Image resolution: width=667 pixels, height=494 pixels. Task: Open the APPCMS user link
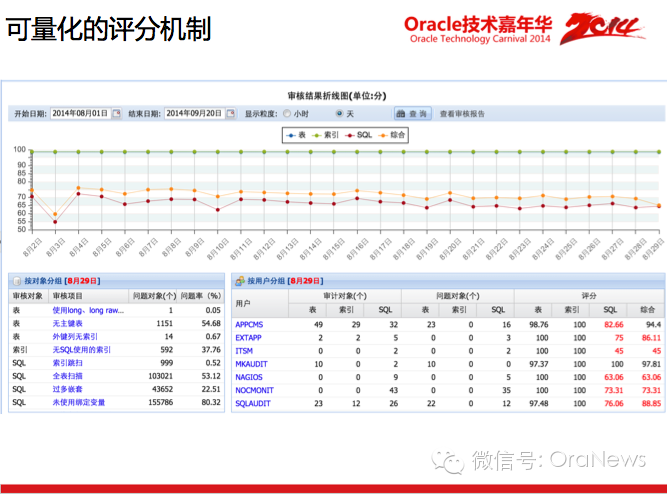coord(249,325)
